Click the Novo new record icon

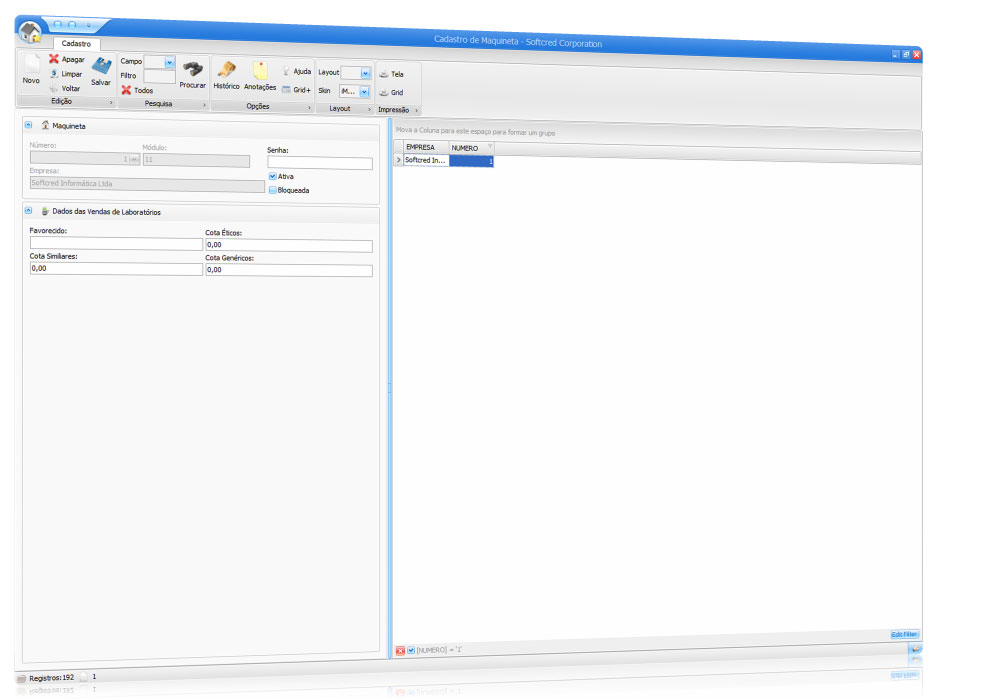coord(31,66)
